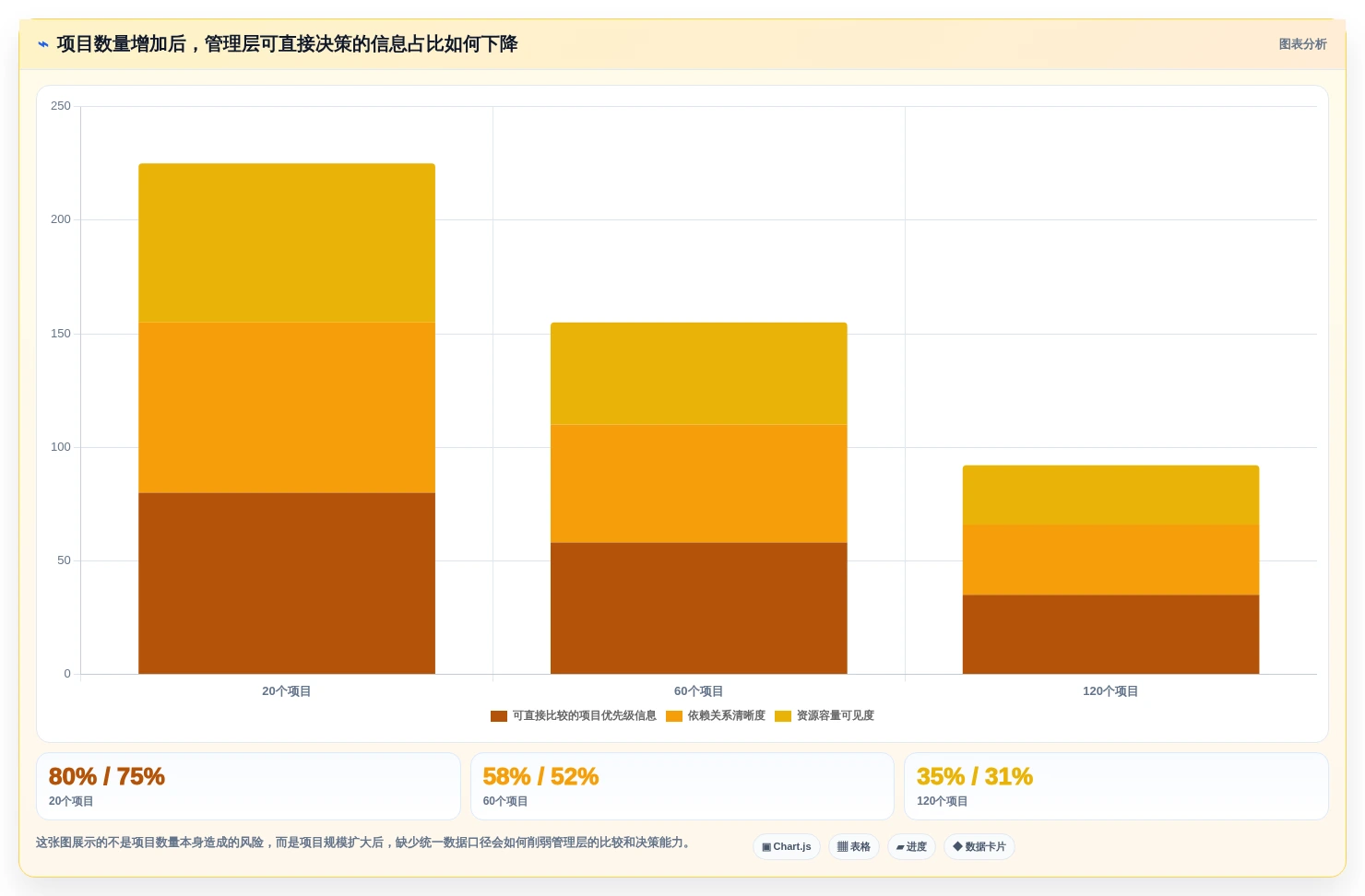
Task: Click the 20个项目 x-axis label
Action: [x=286, y=691]
